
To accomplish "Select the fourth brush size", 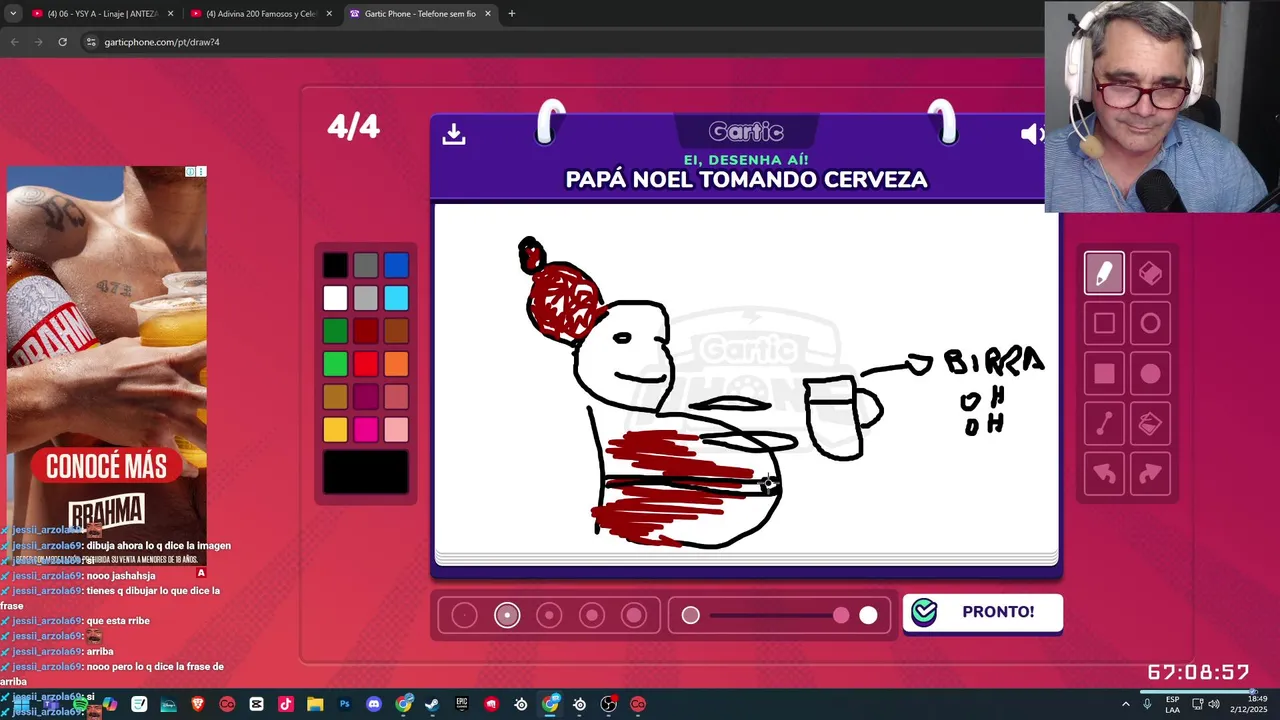I will 592,616.
